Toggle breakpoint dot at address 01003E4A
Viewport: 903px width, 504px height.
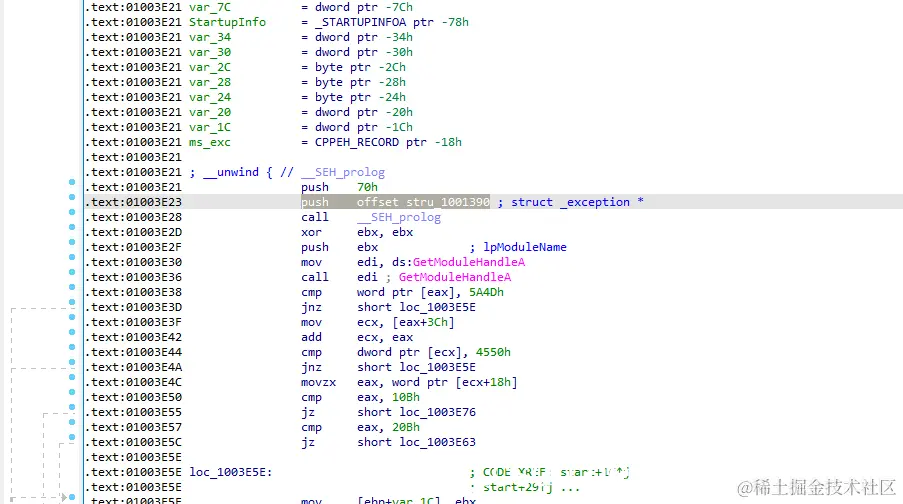click(x=72, y=362)
